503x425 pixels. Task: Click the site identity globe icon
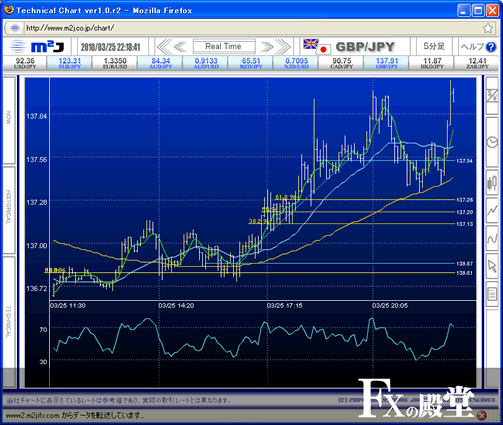(x=14, y=28)
